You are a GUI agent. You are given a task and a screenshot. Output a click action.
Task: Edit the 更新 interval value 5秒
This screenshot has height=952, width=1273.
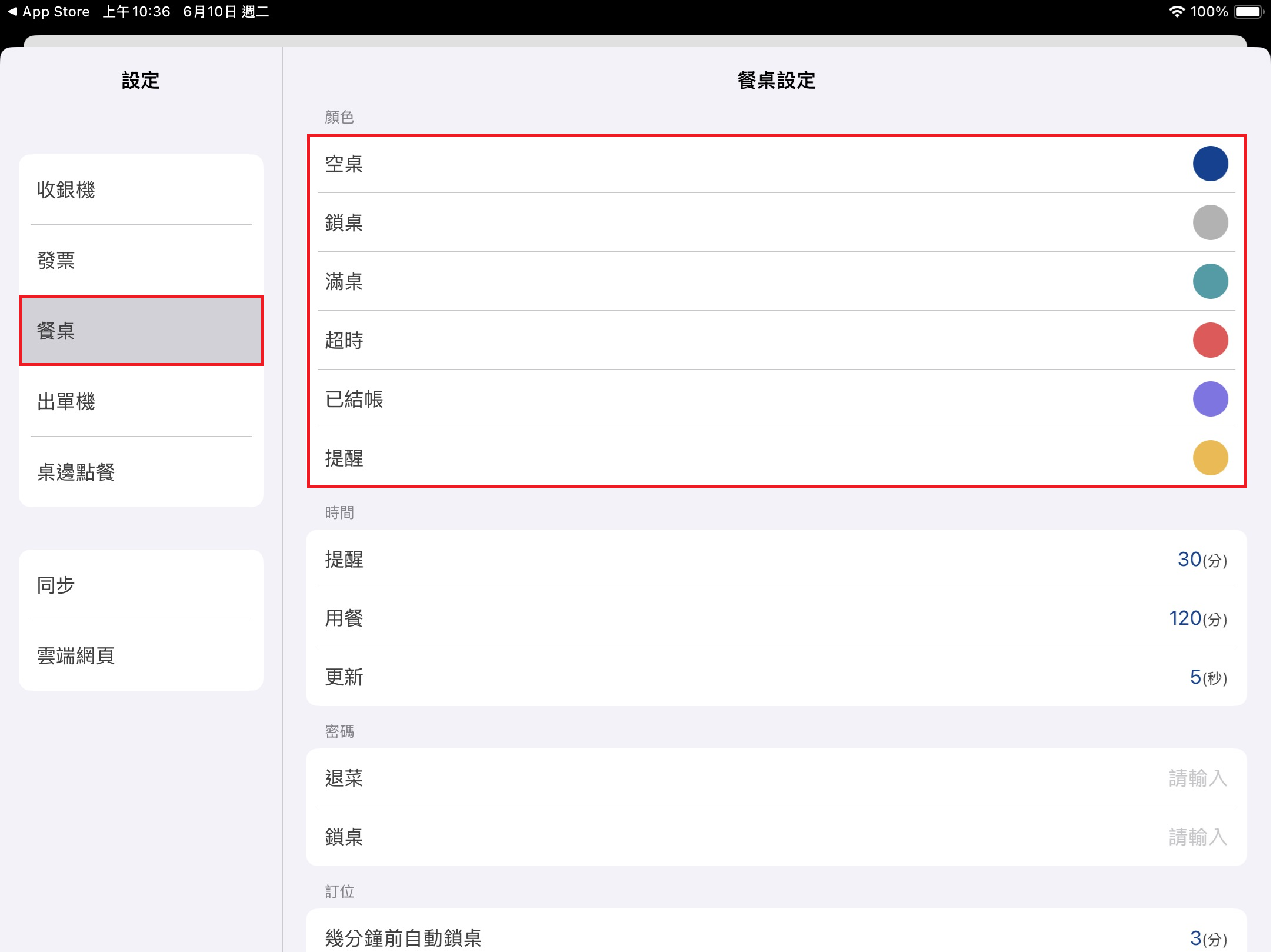point(1207,677)
